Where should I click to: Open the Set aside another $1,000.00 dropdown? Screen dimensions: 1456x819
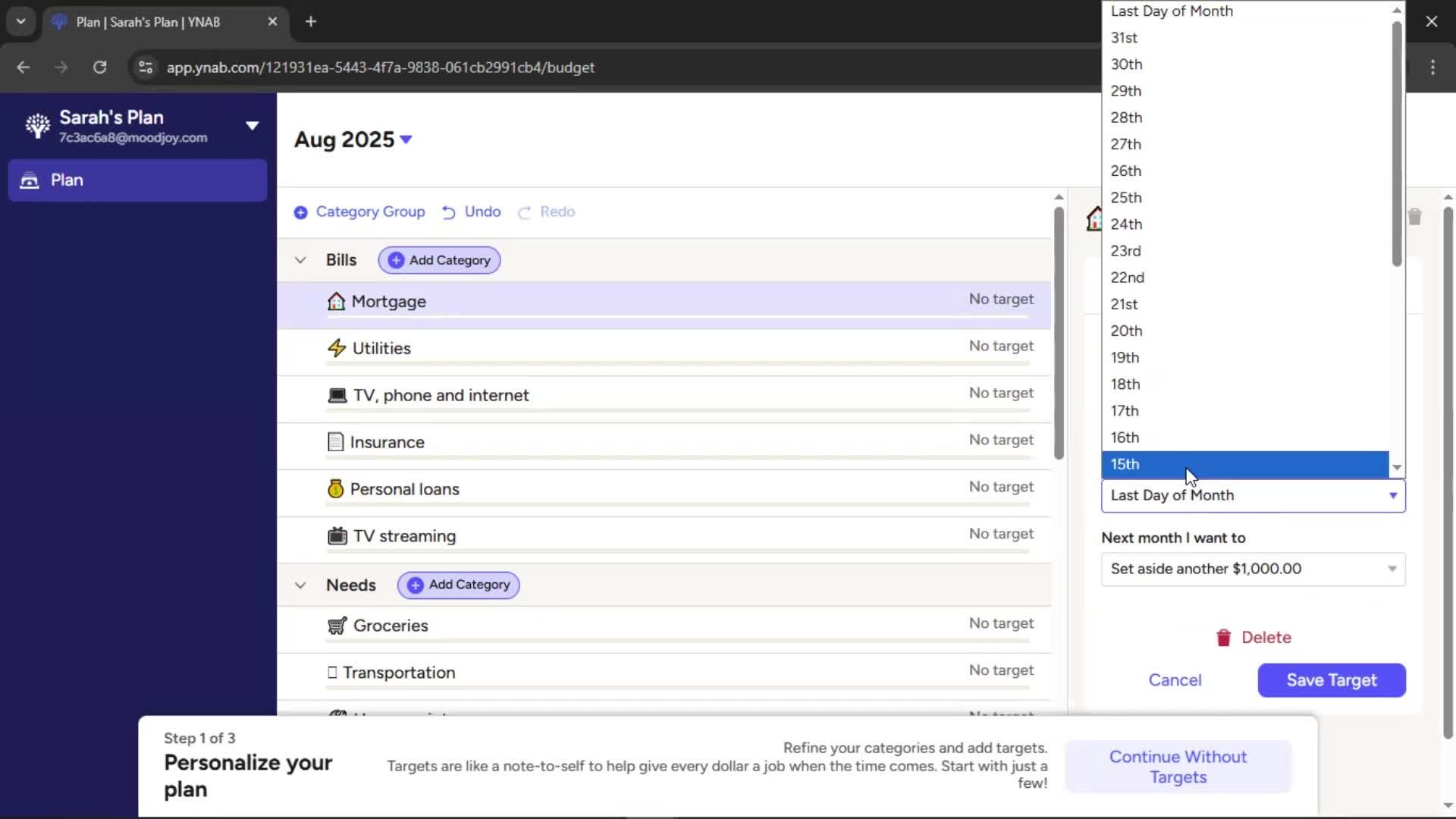click(x=1253, y=570)
